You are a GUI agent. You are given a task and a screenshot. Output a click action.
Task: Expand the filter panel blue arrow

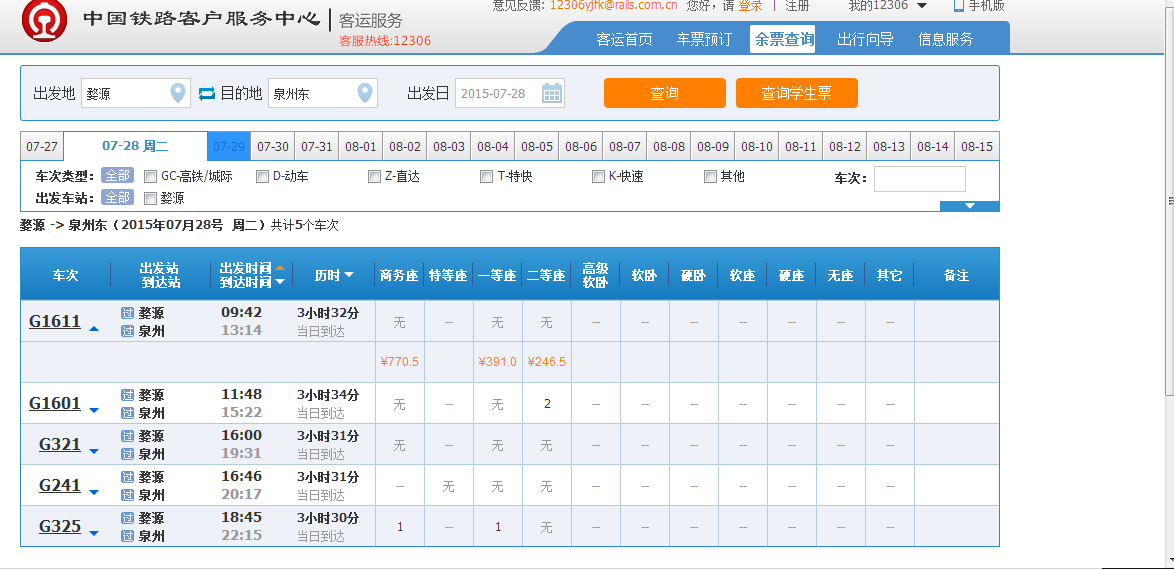[x=970, y=206]
